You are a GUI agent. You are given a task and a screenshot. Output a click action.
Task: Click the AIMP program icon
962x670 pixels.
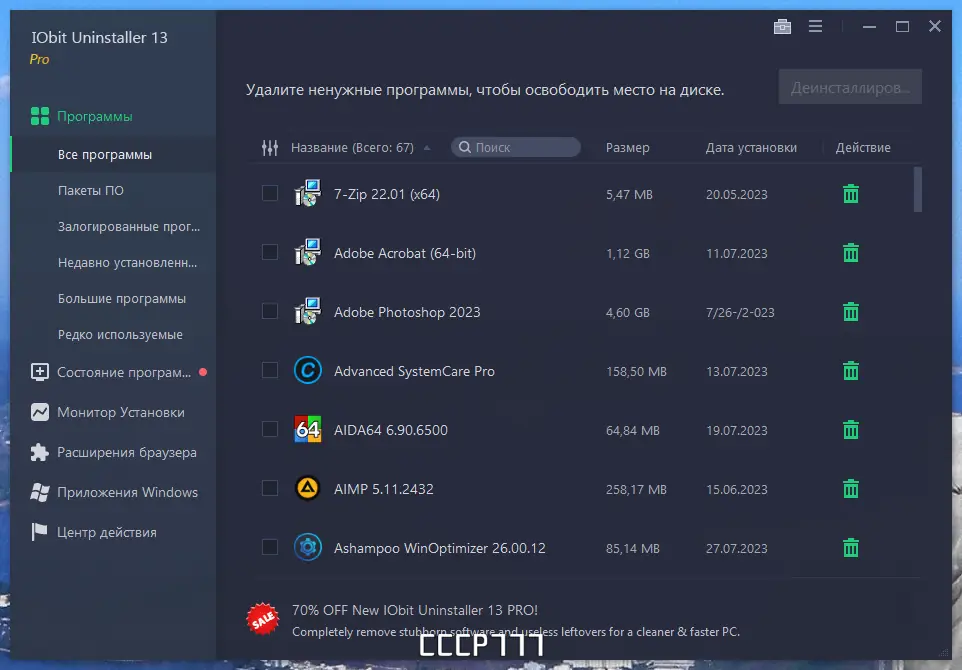[307, 488]
